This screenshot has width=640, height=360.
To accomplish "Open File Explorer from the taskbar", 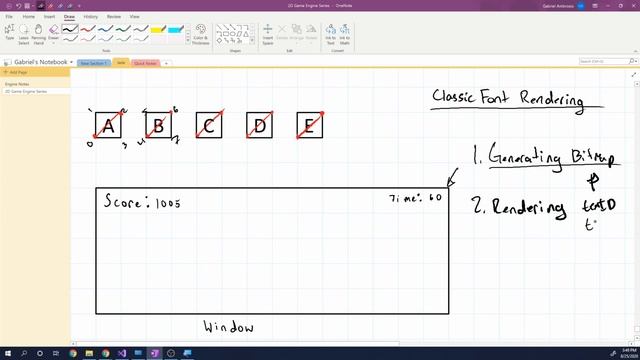I will tap(89, 353).
